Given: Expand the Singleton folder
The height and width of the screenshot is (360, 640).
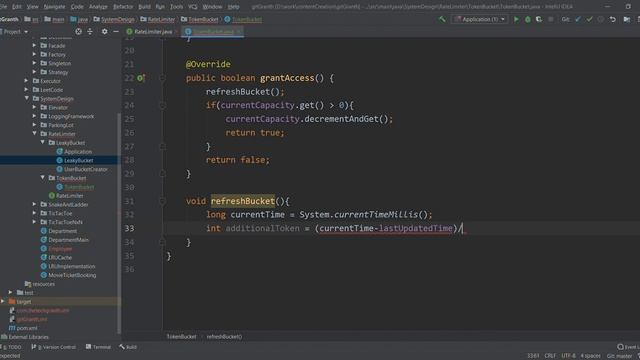Looking at the screenshot, I should pyautogui.click(x=35, y=63).
